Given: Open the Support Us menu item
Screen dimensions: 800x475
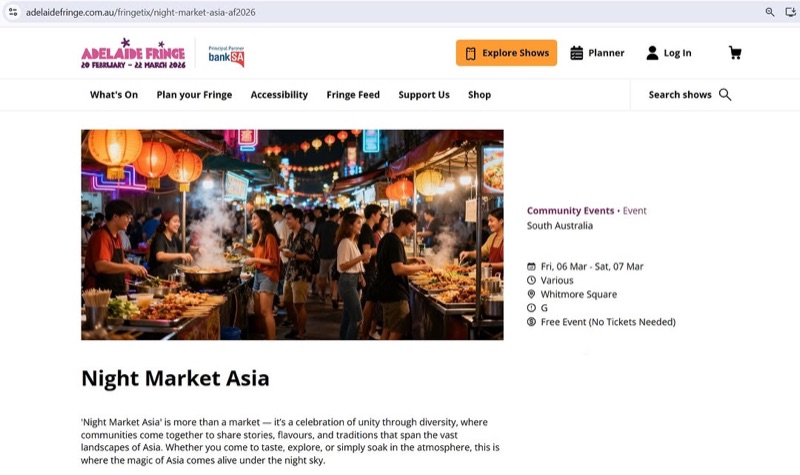Looking at the screenshot, I should [424, 95].
